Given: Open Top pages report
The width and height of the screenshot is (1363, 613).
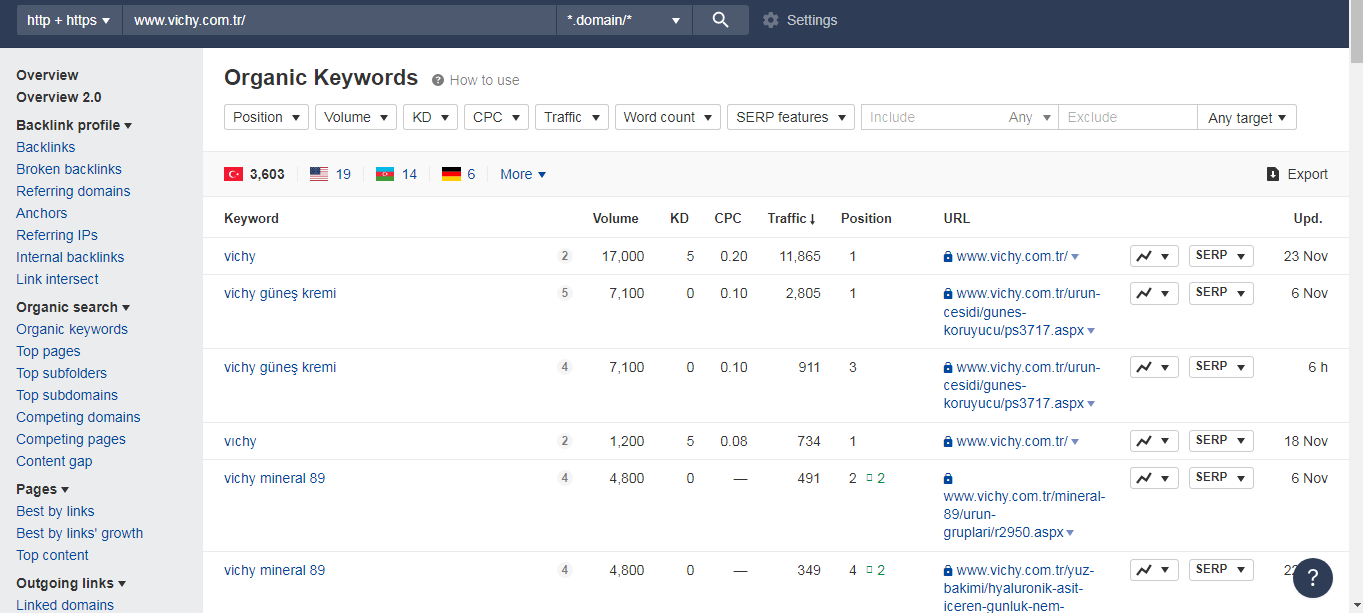Looking at the screenshot, I should tap(48, 351).
